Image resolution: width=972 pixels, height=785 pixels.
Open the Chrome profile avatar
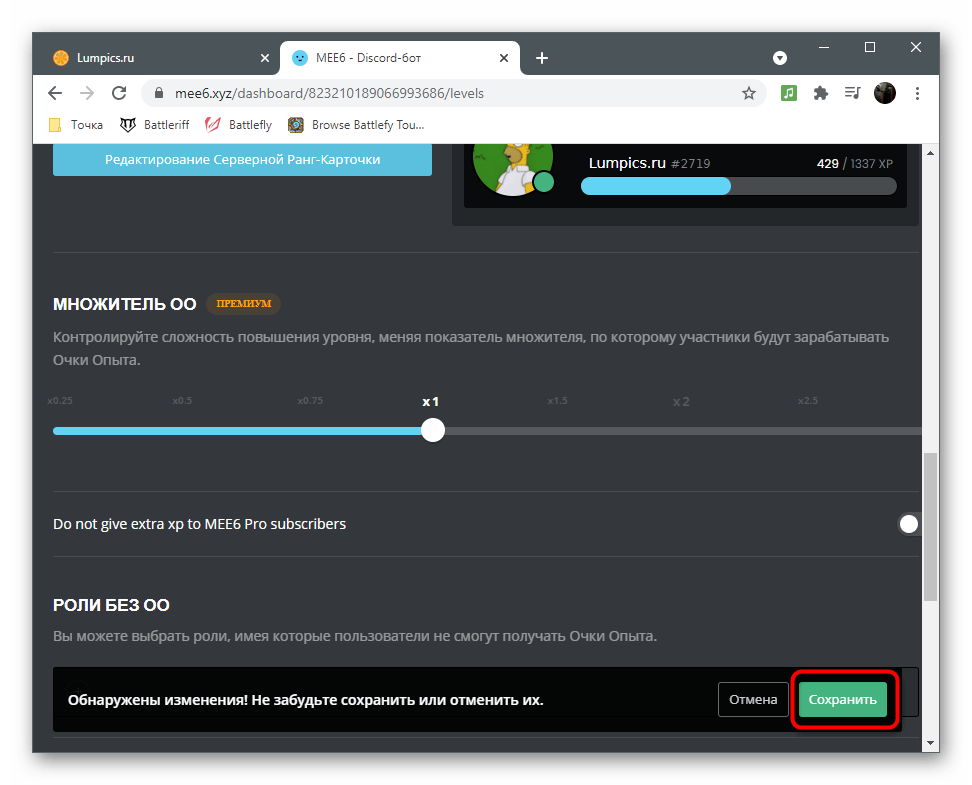(884, 93)
